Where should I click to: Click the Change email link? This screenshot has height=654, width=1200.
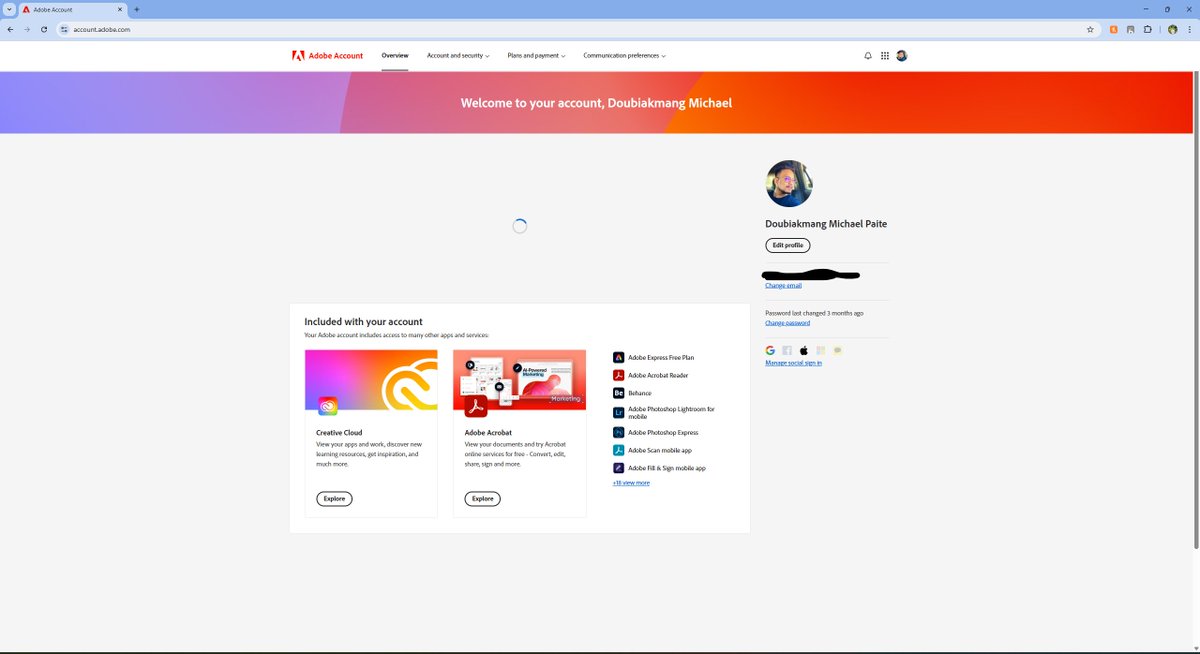[x=783, y=285]
